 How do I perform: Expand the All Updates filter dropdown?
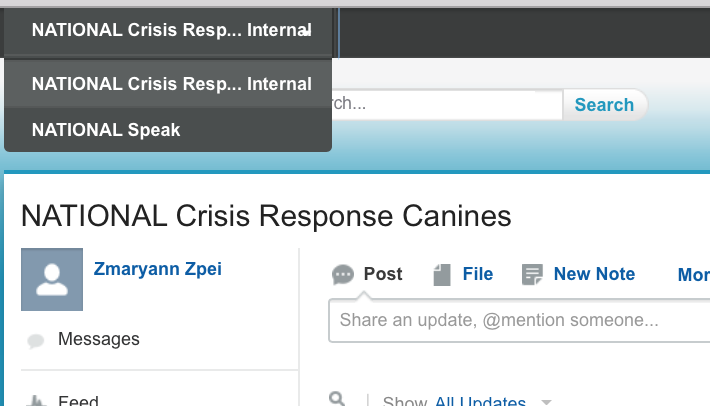tap(480, 402)
